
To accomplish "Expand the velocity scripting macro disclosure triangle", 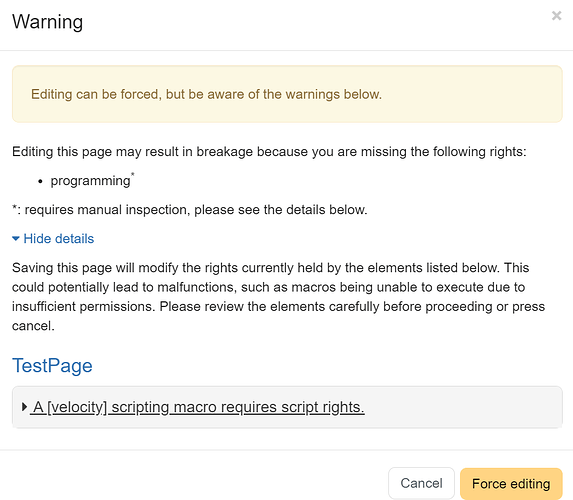I will coord(24,407).
